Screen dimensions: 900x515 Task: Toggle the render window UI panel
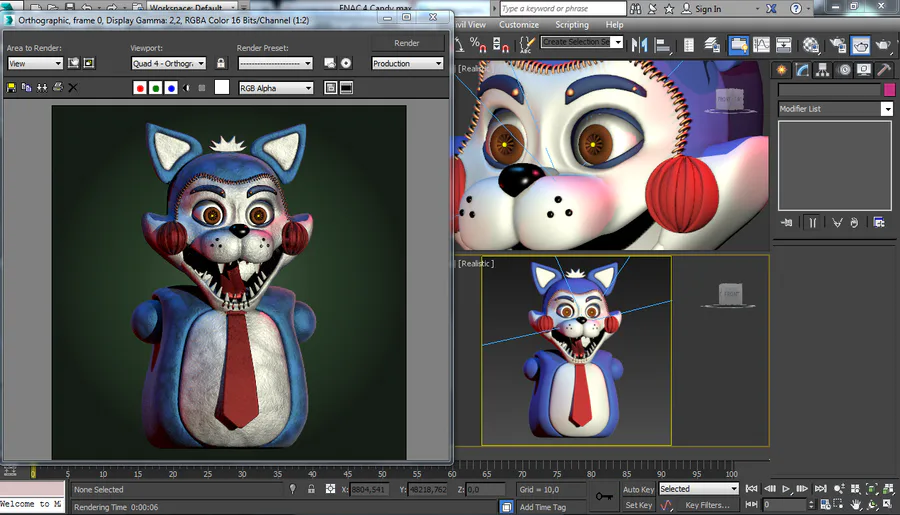coord(347,88)
